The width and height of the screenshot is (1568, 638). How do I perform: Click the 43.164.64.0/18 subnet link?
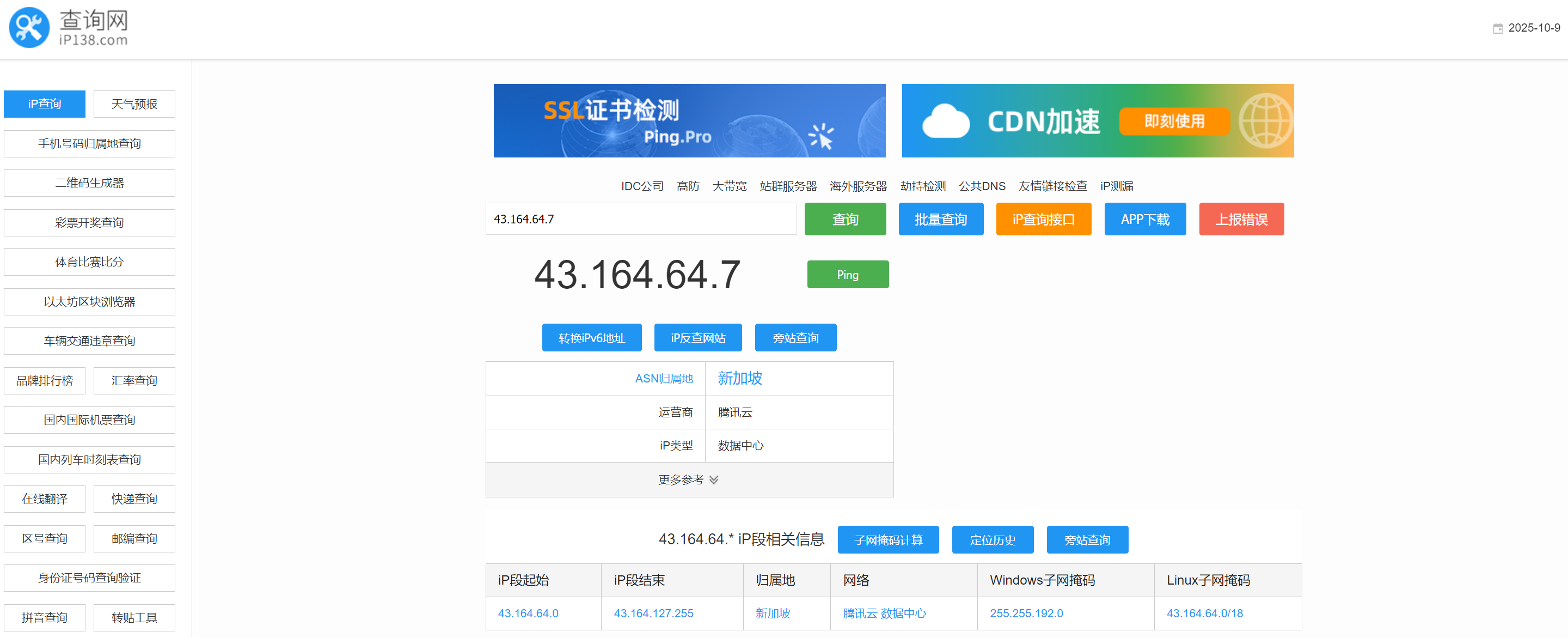pos(1204,613)
